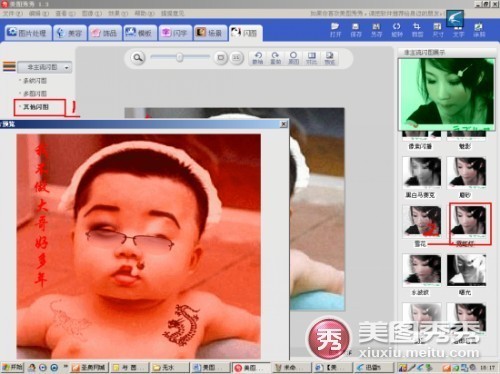The height and width of the screenshot is (374, 500).
Task: Click the 打开 open file icon
Action: 335,30
